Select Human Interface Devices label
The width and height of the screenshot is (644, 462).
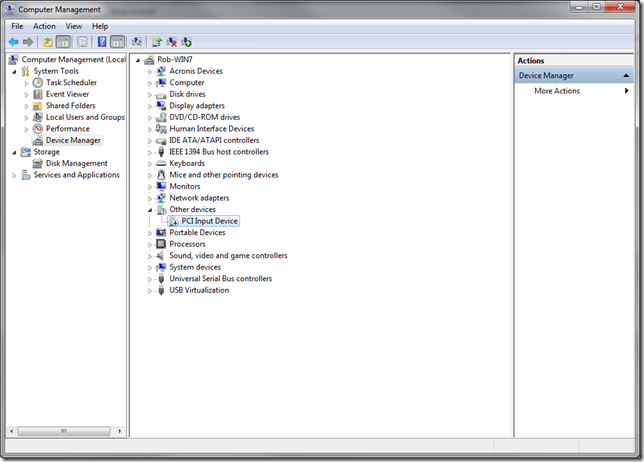tap(212, 129)
